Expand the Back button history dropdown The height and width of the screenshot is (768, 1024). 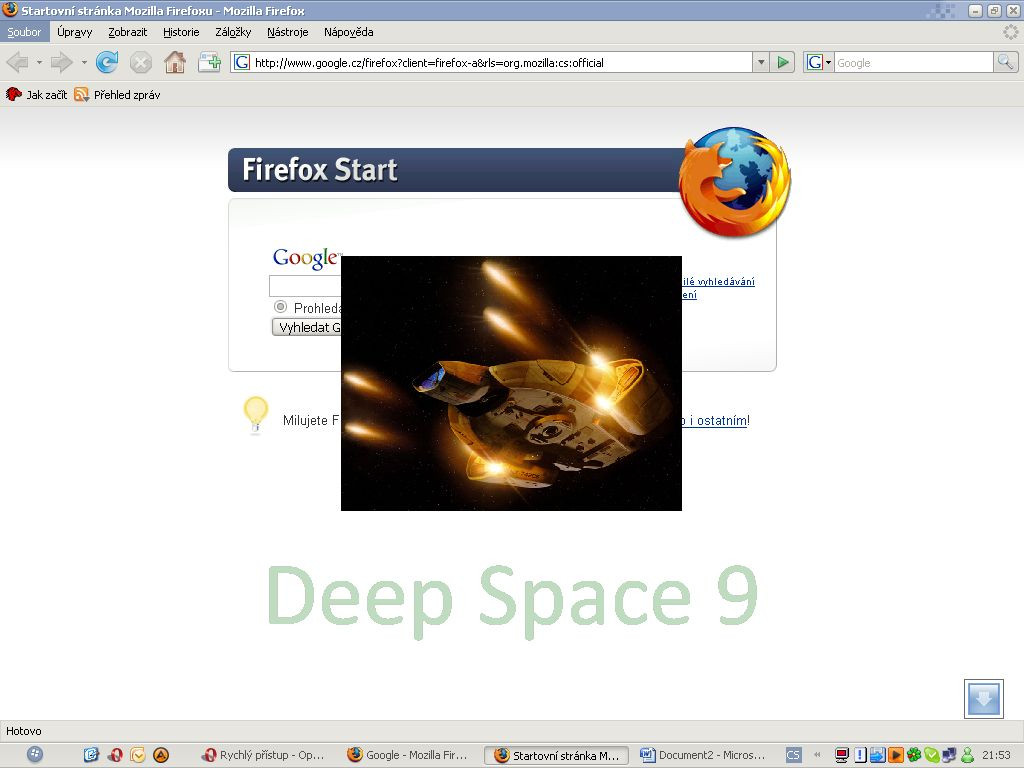(39, 63)
